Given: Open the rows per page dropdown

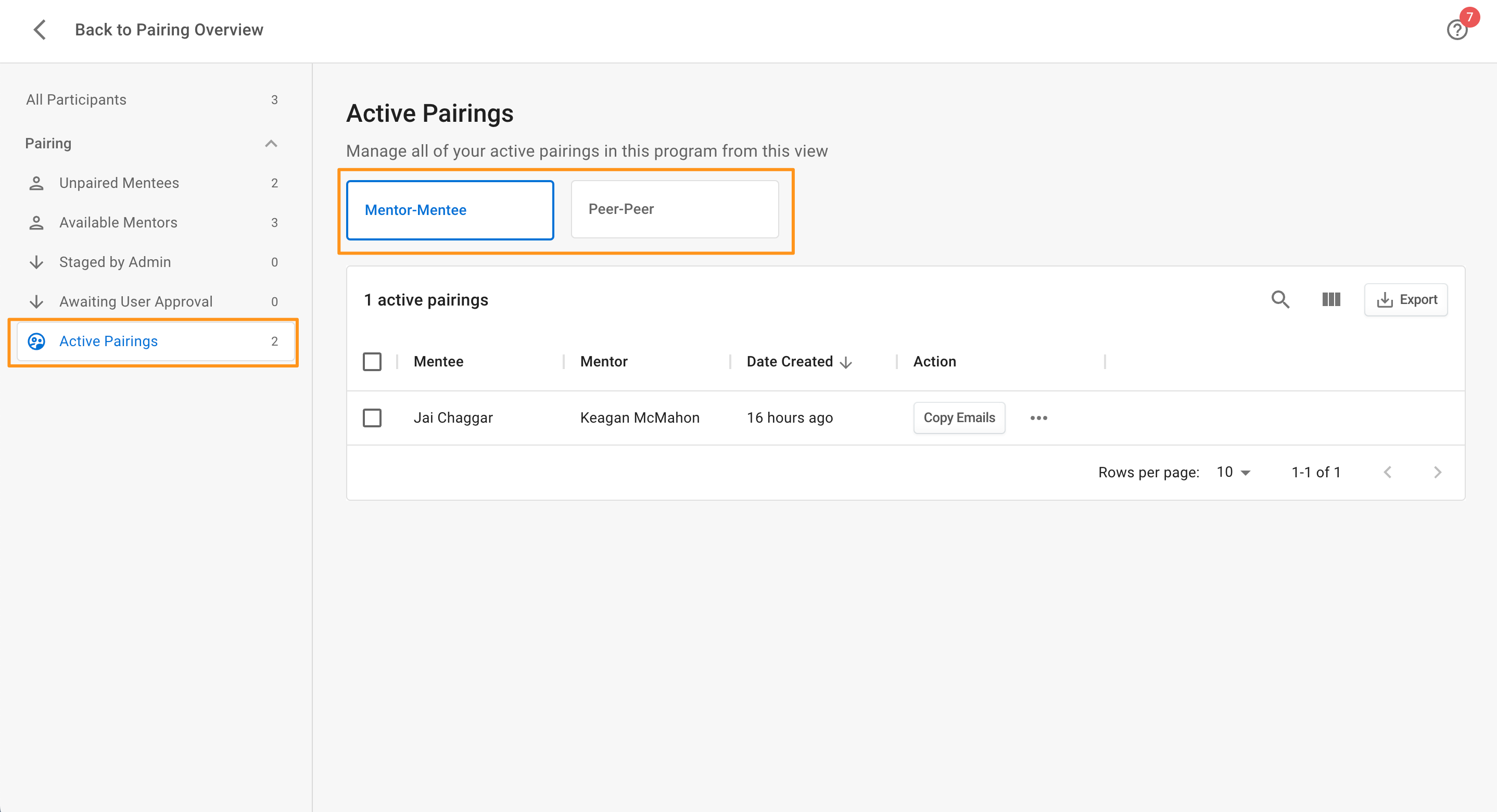Looking at the screenshot, I should pyautogui.click(x=1234, y=472).
